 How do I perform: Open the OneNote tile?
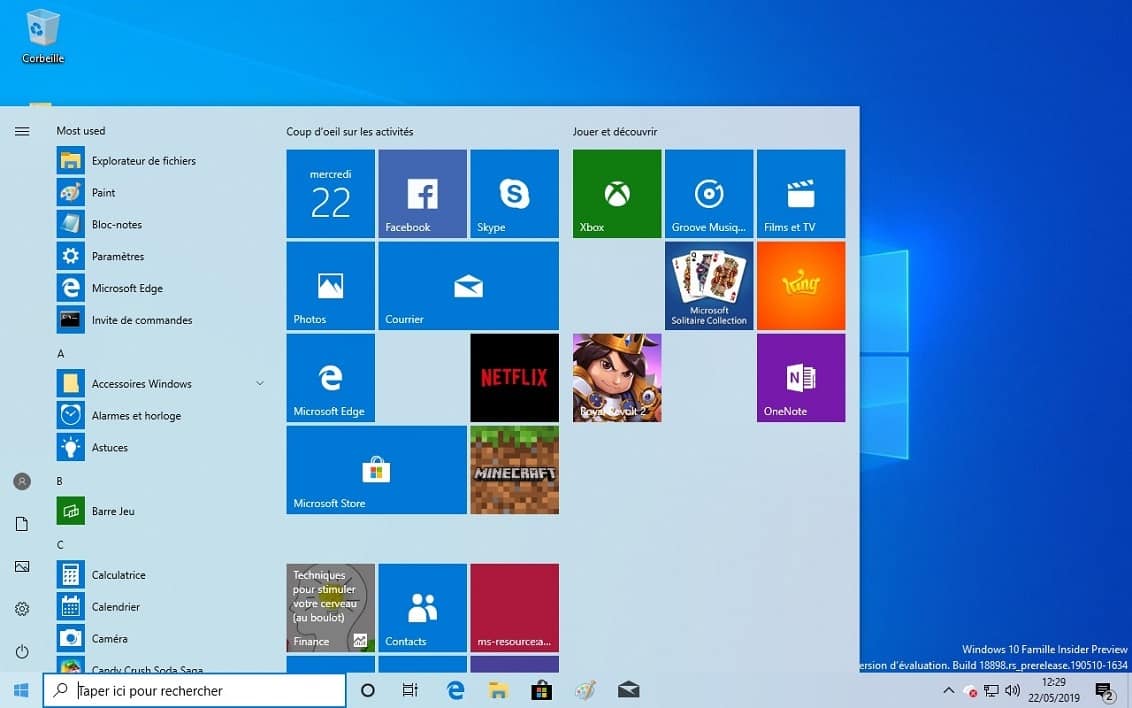[801, 377]
